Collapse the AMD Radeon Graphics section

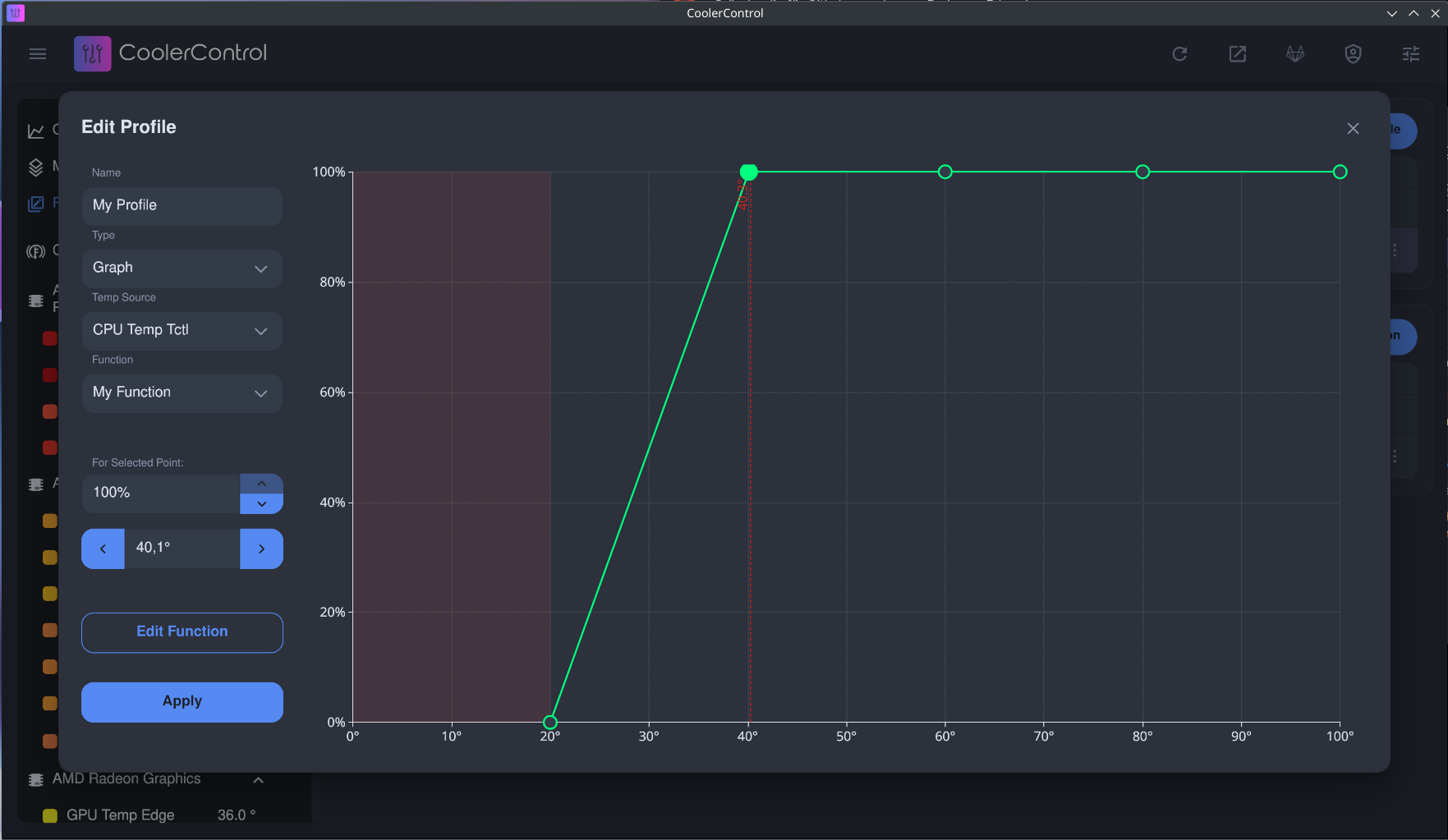258,779
